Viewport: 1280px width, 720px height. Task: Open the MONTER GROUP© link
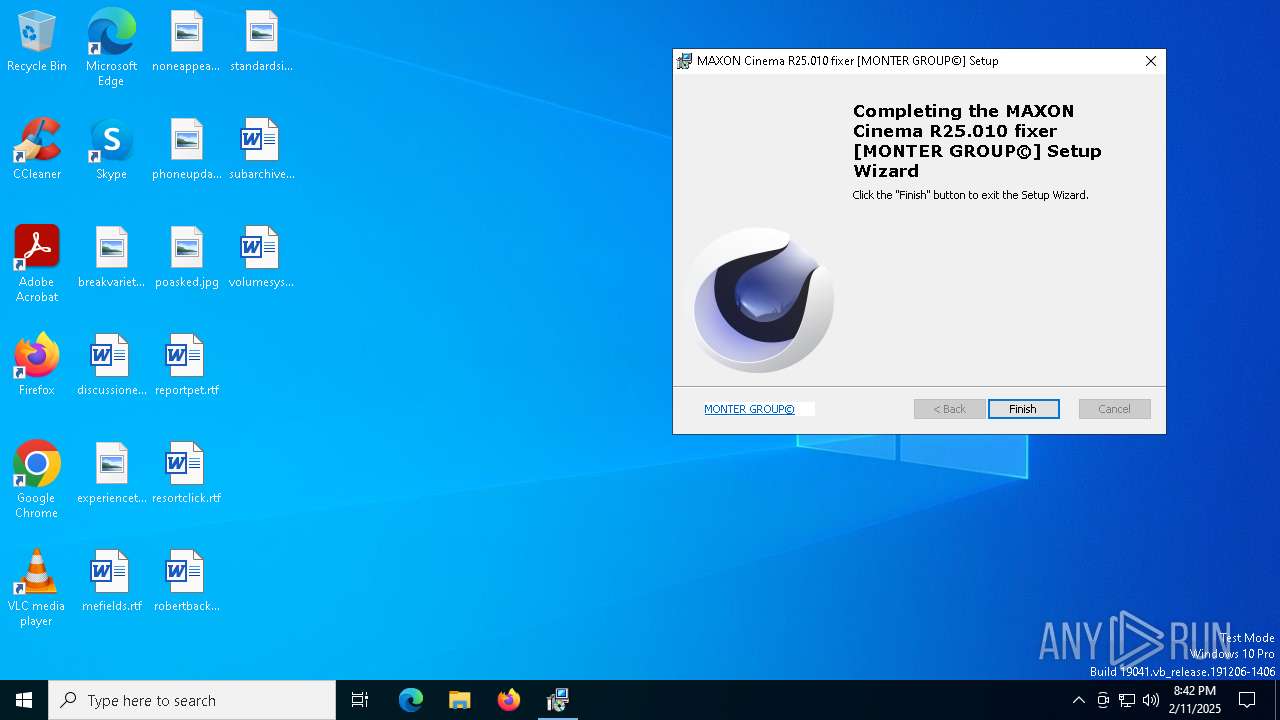pyautogui.click(x=749, y=409)
